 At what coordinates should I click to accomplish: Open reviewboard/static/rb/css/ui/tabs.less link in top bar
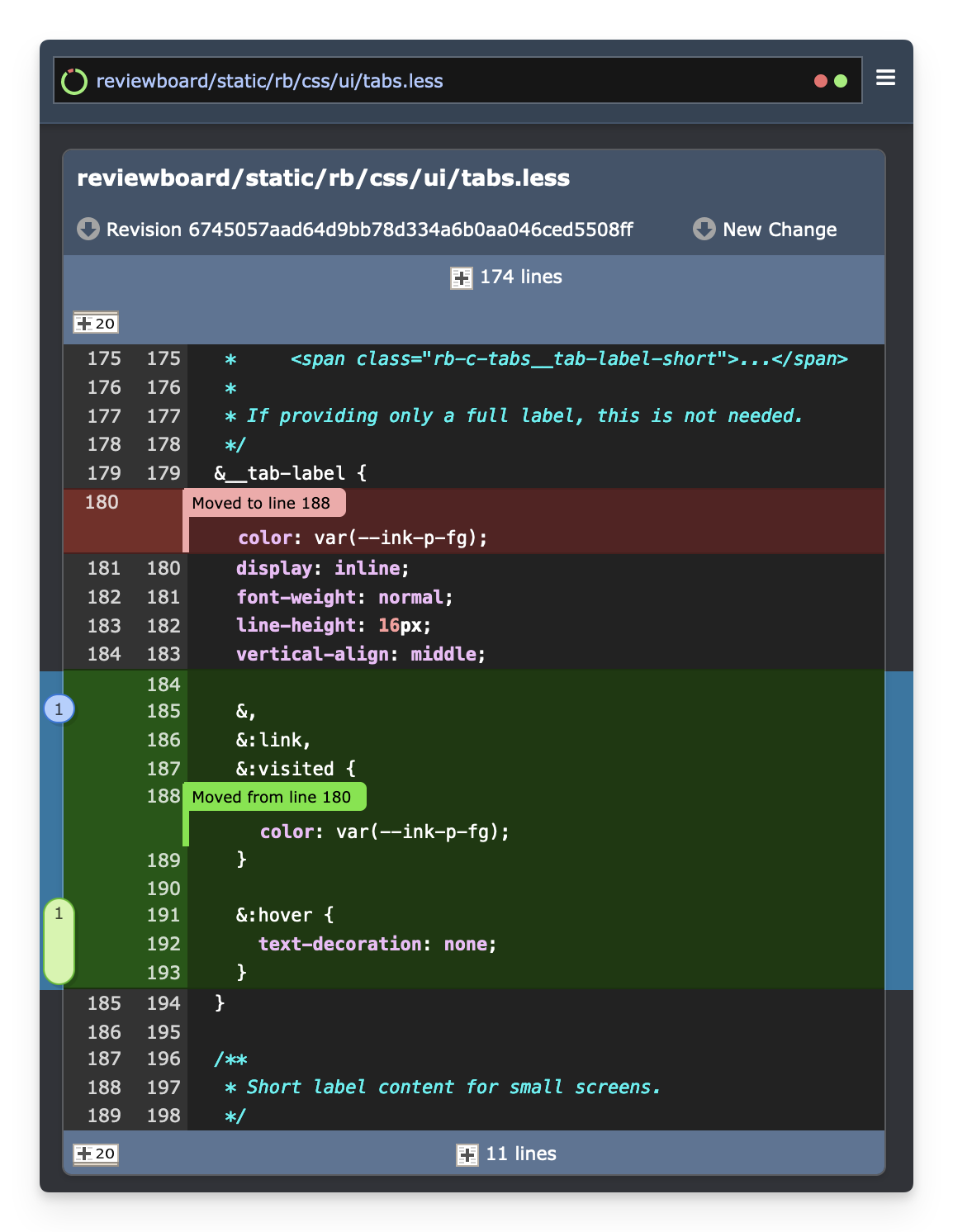pos(269,81)
